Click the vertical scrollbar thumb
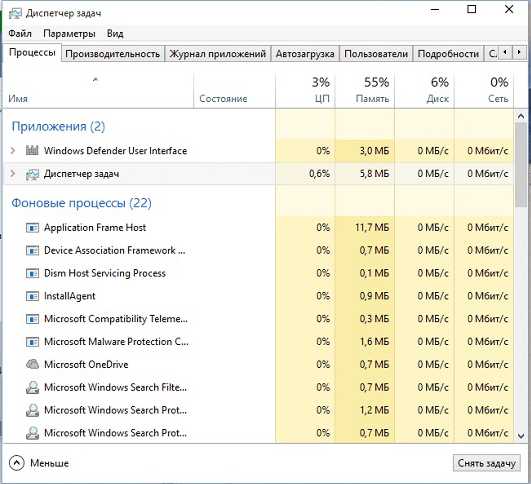This screenshot has width=531, height=484. click(x=521, y=165)
